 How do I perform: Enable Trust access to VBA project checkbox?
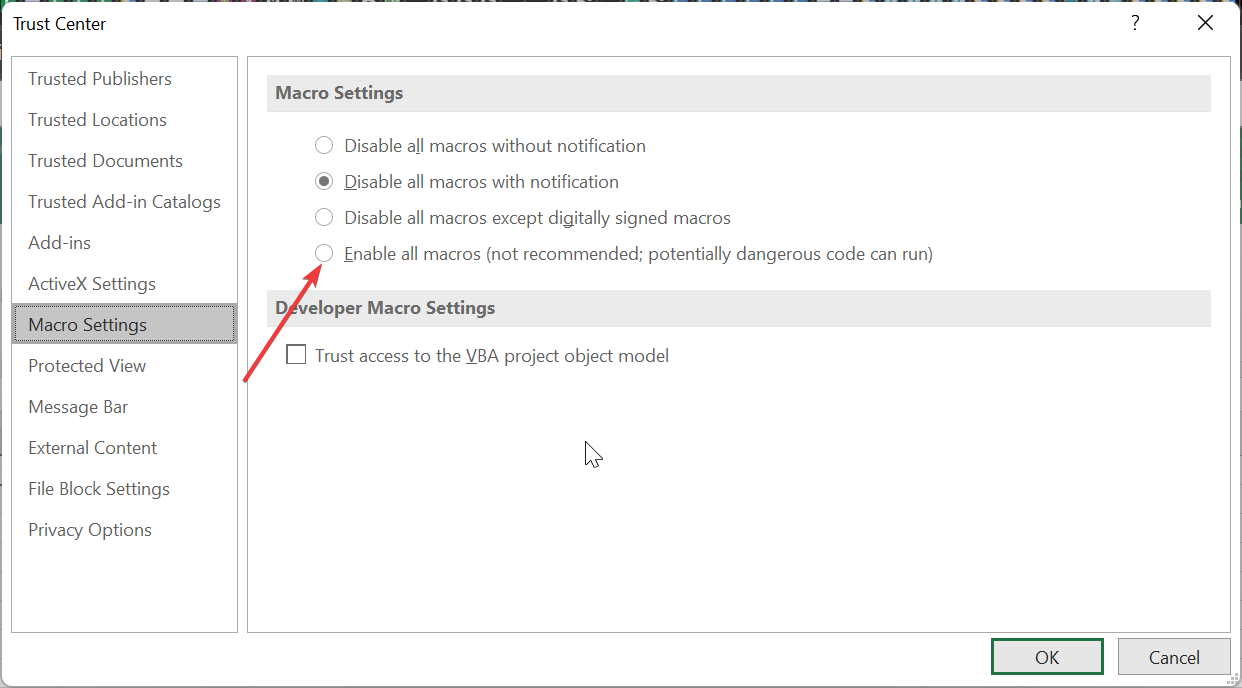coord(296,355)
